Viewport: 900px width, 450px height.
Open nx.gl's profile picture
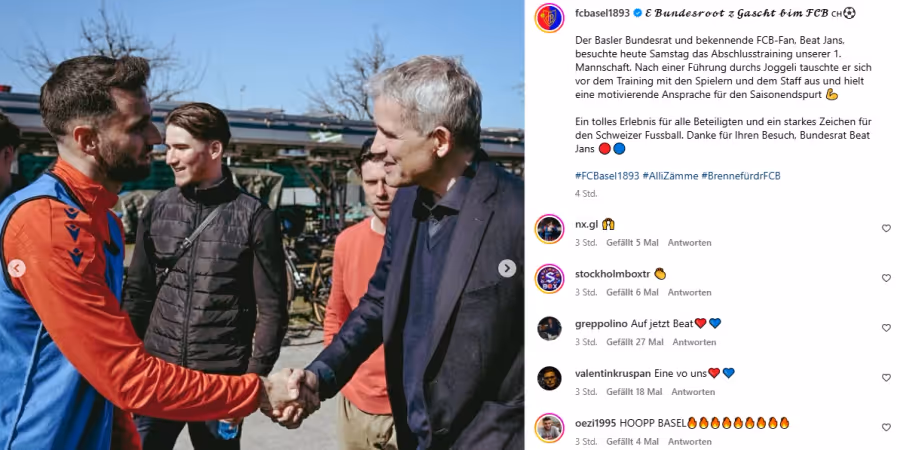pyautogui.click(x=549, y=229)
